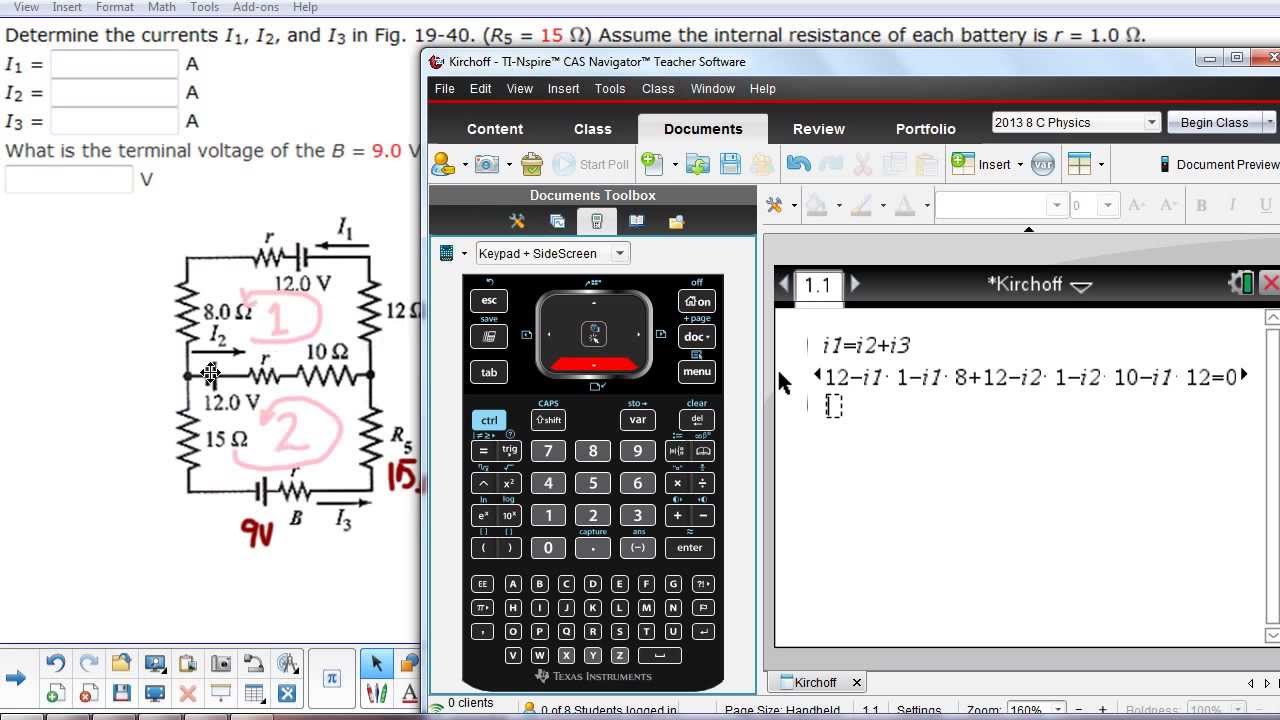Viewport: 1280px width, 720px height.
Task: Open the font name combo box
Action: point(1001,205)
